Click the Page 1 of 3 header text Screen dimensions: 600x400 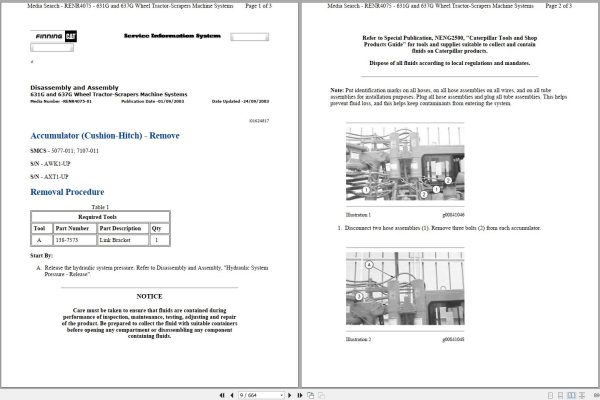[258, 6]
